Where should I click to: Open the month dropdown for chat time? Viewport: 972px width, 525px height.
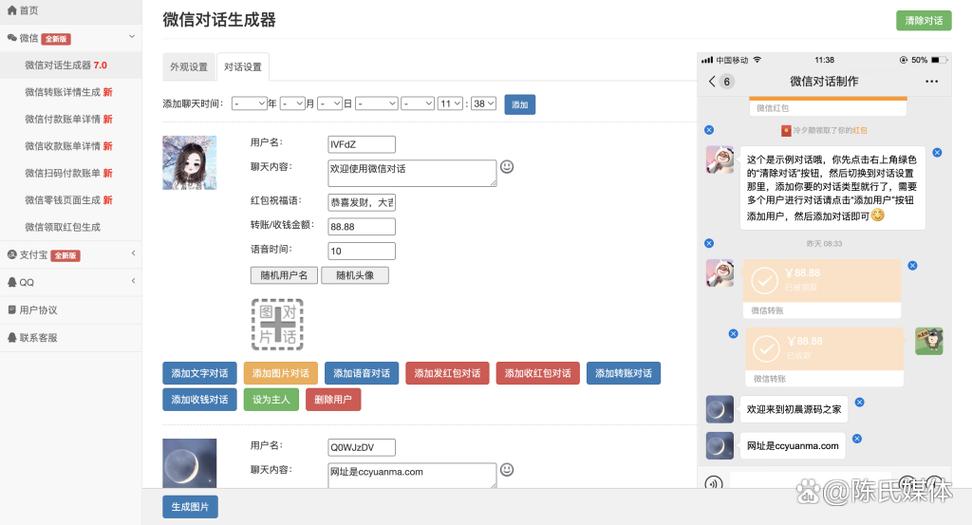click(x=293, y=104)
